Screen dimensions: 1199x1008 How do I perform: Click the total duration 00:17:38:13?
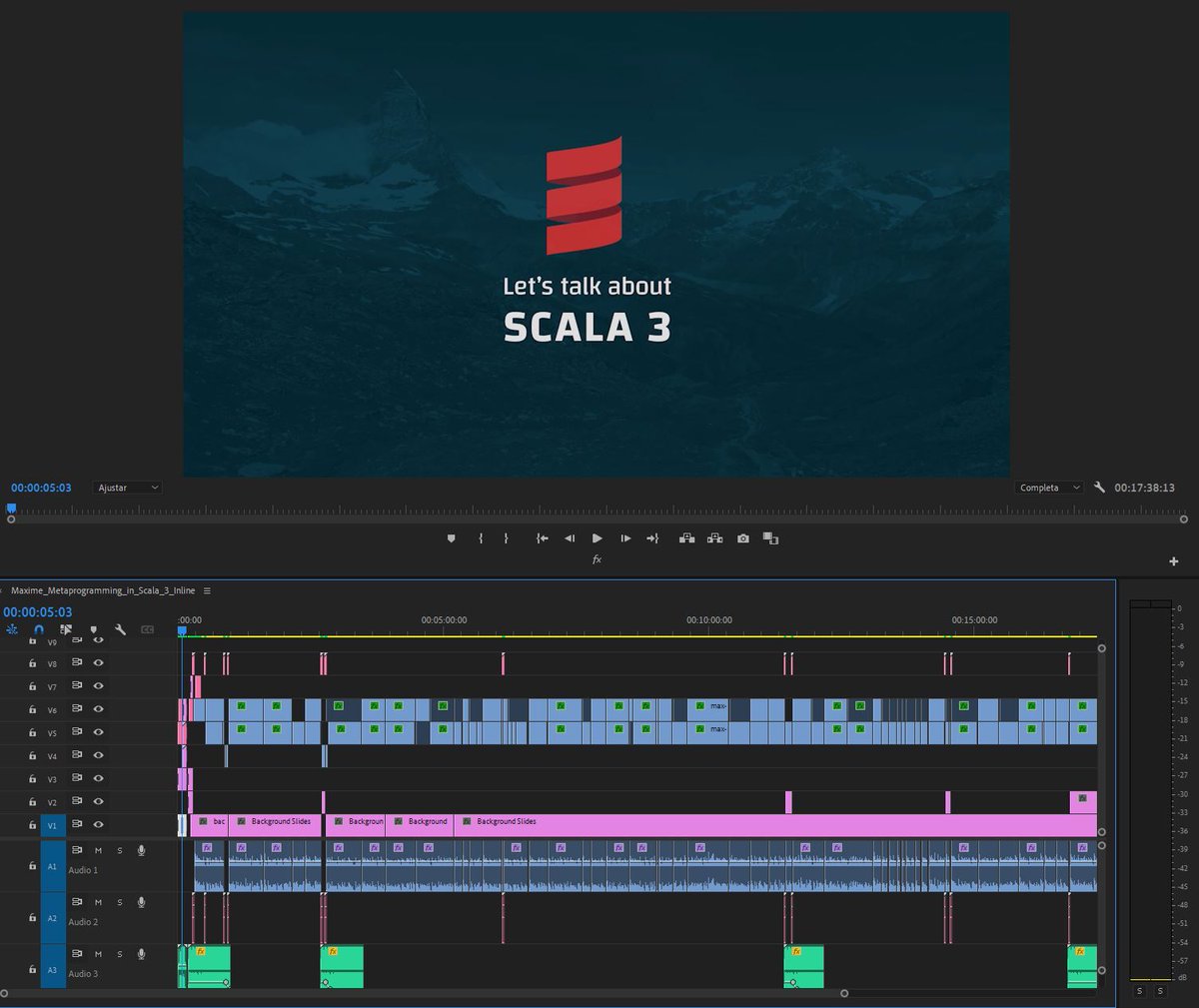click(1145, 488)
